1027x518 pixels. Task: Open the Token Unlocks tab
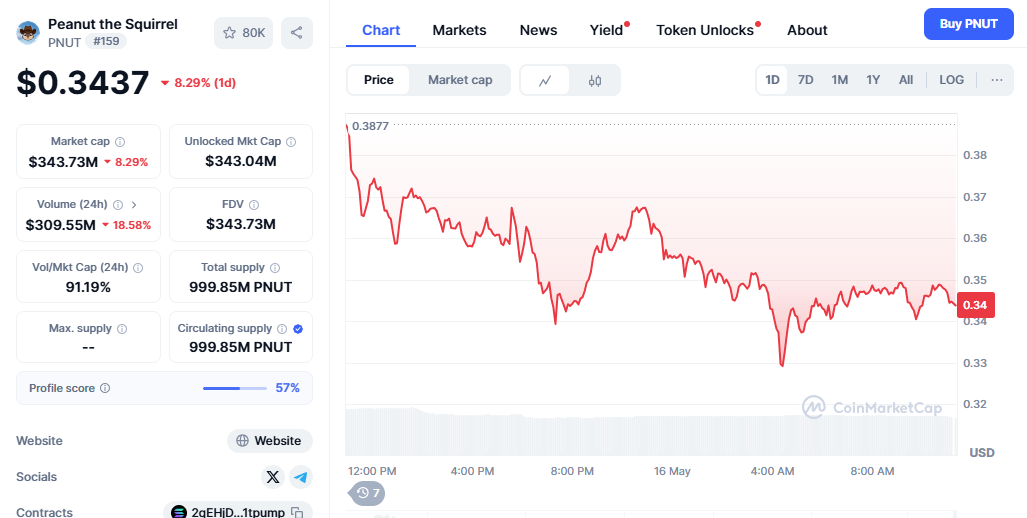[x=705, y=30]
